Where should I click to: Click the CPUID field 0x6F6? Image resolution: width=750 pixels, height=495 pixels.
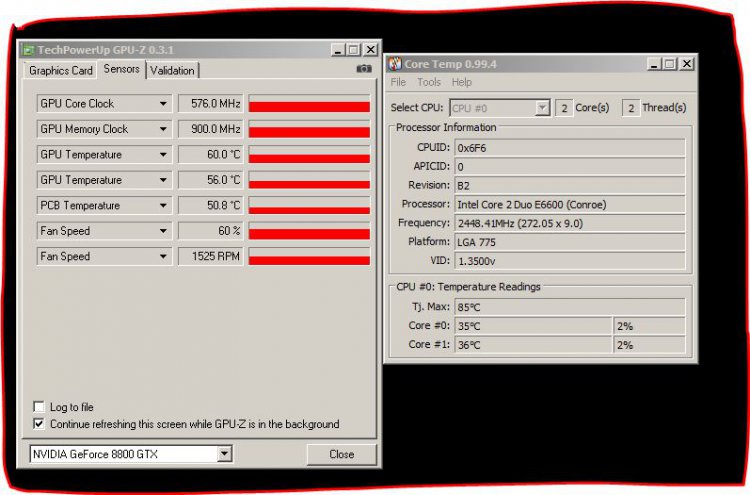click(x=569, y=148)
